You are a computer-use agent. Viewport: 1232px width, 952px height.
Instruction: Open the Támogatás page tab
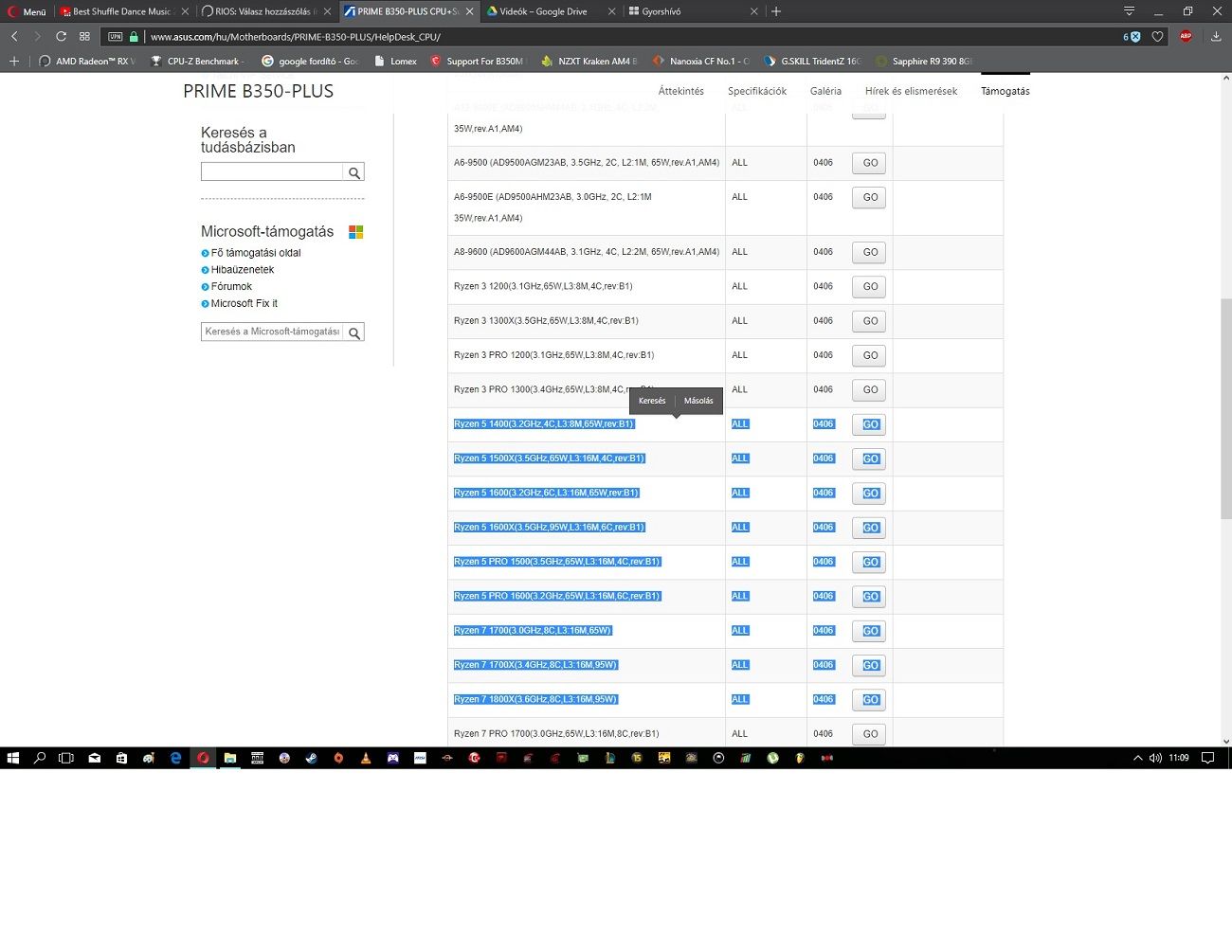point(1005,91)
